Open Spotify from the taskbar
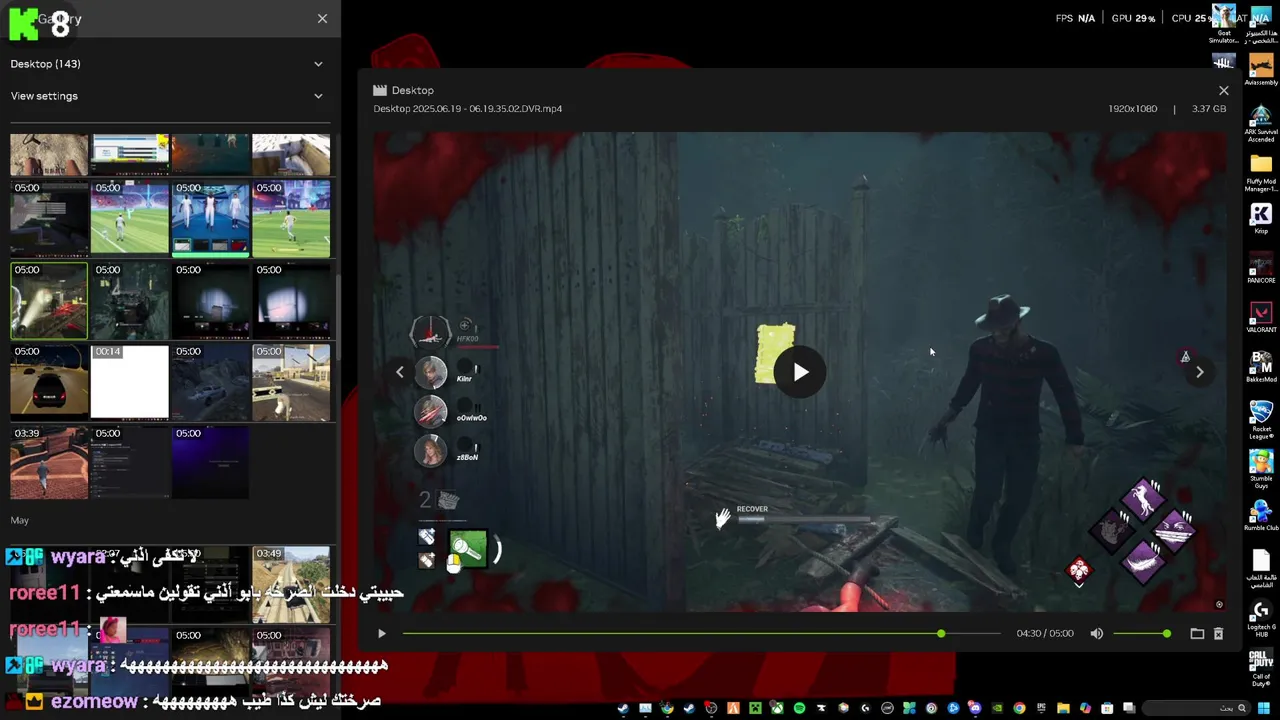 [799, 708]
